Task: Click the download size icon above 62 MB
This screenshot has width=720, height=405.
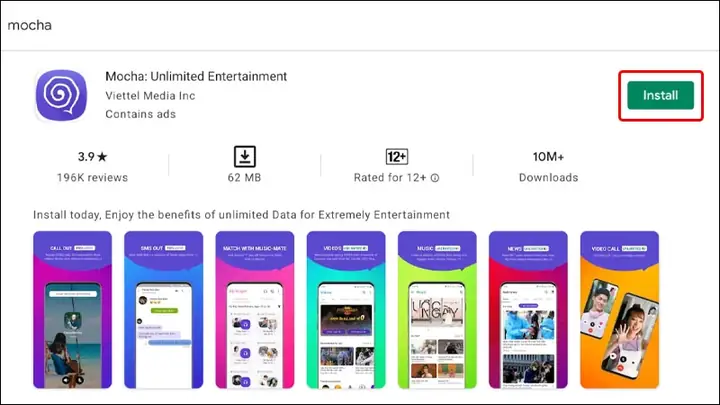Action: 245,157
